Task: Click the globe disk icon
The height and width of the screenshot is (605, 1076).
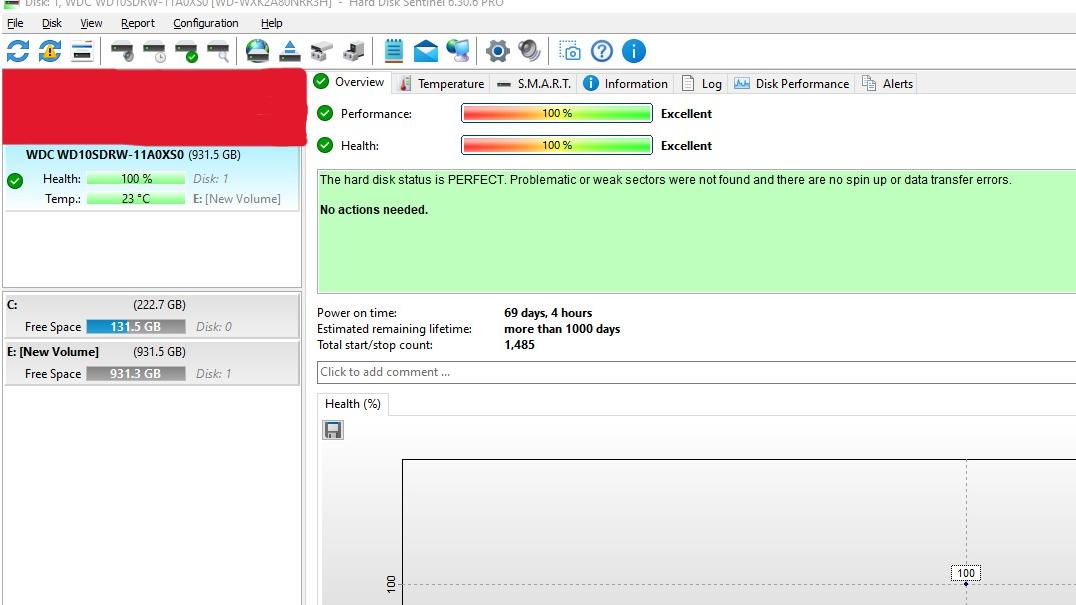Action: click(257, 51)
